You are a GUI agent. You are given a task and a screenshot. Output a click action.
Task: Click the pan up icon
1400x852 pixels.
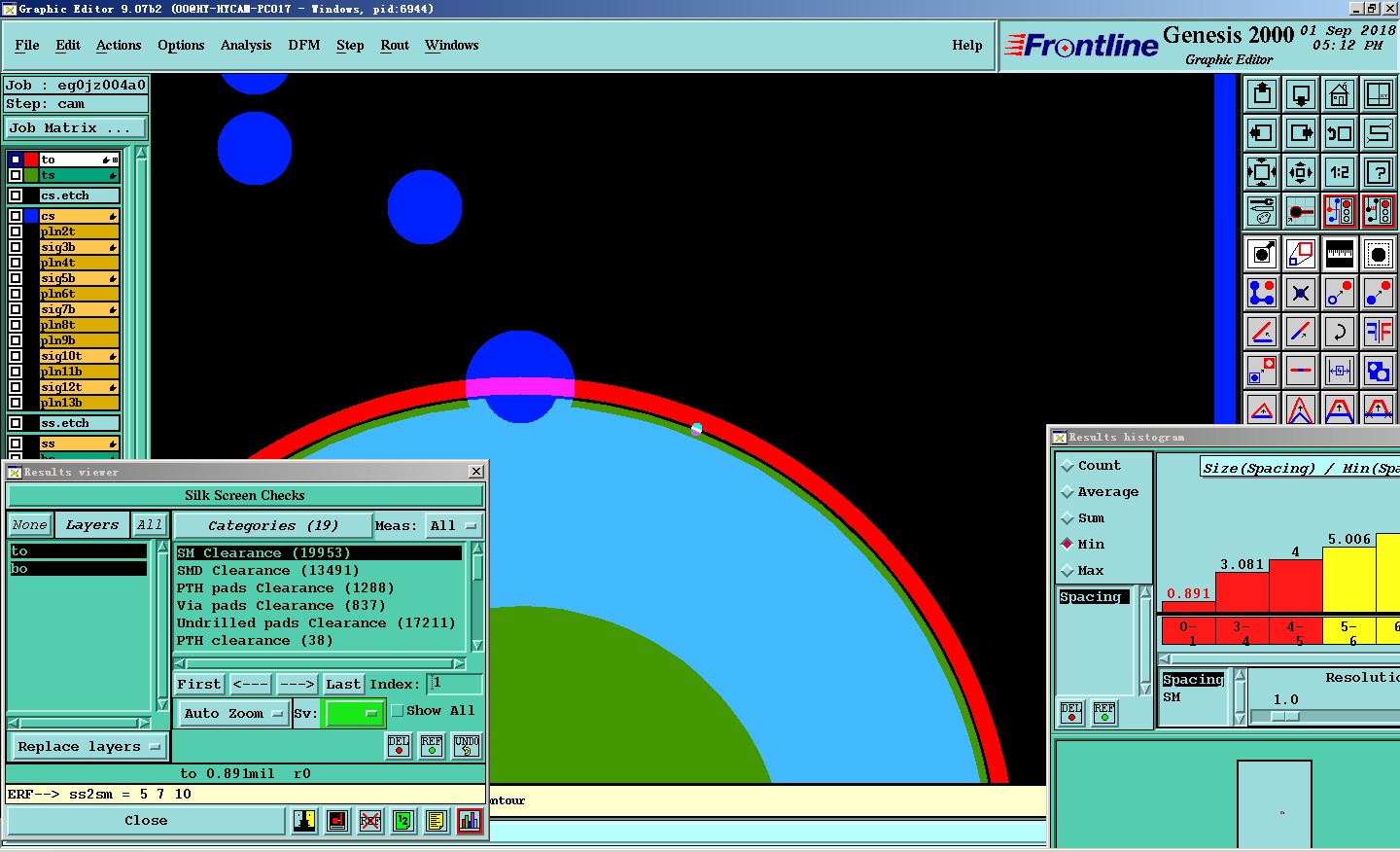coord(1262,94)
